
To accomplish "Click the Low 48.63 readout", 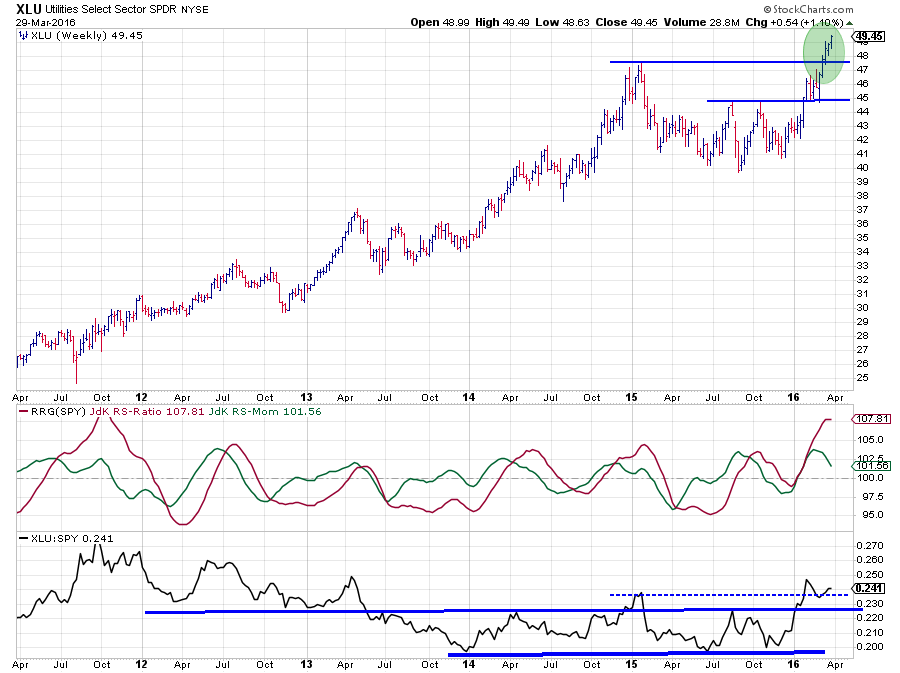I will 562,22.
